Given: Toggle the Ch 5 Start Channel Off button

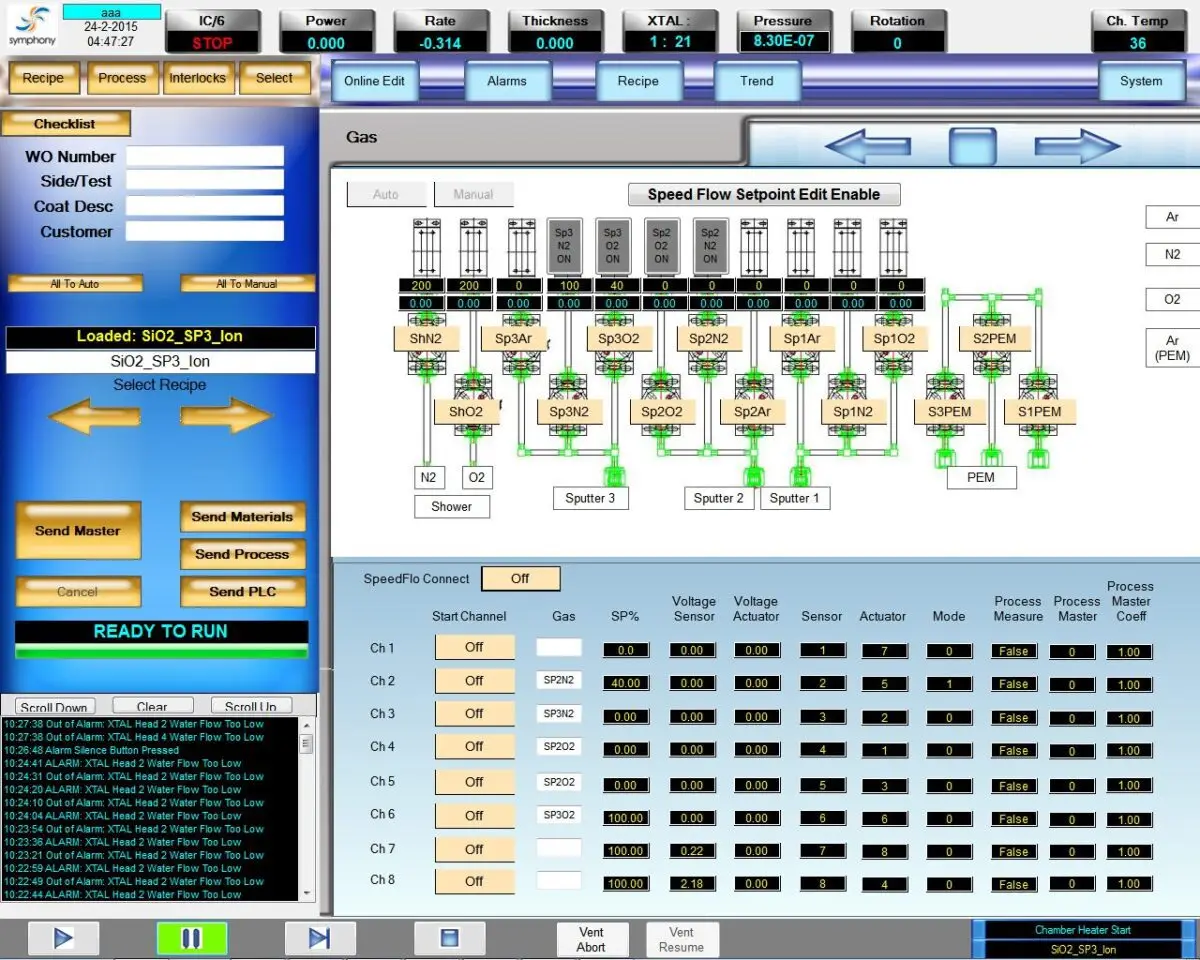Looking at the screenshot, I should (474, 782).
